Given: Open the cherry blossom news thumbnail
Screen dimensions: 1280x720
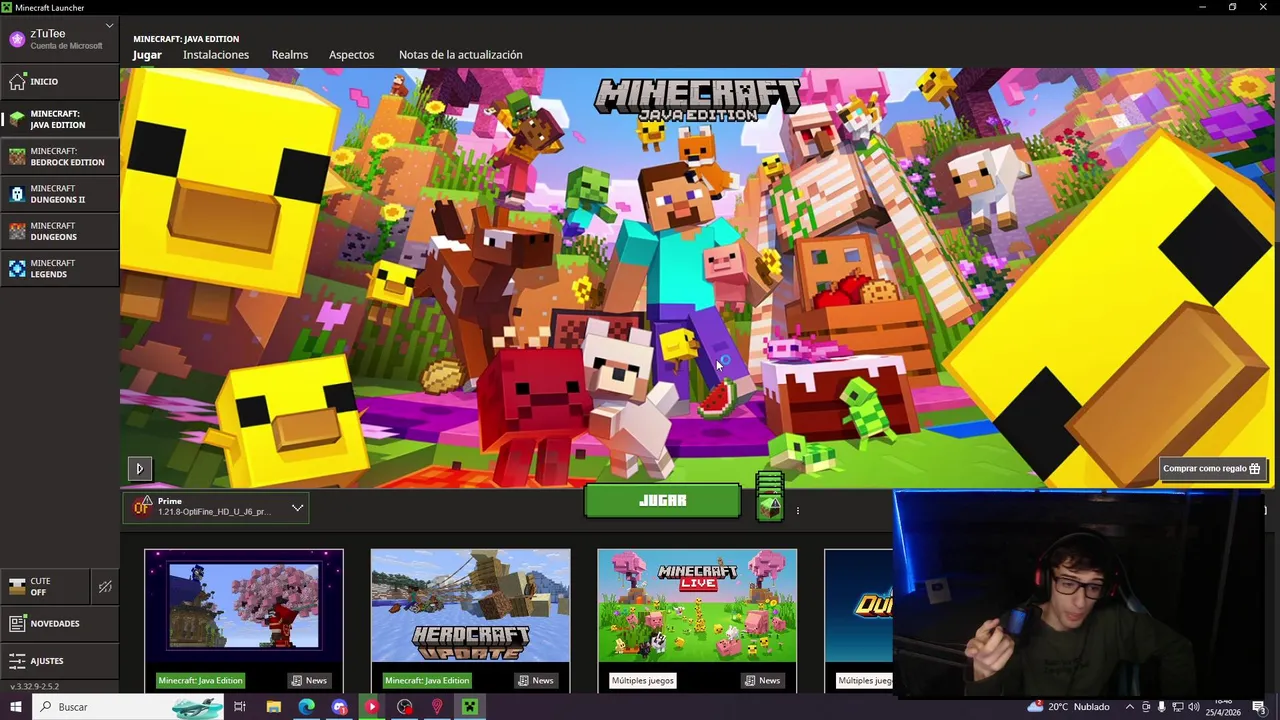Looking at the screenshot, I should [x=244, y=606].
